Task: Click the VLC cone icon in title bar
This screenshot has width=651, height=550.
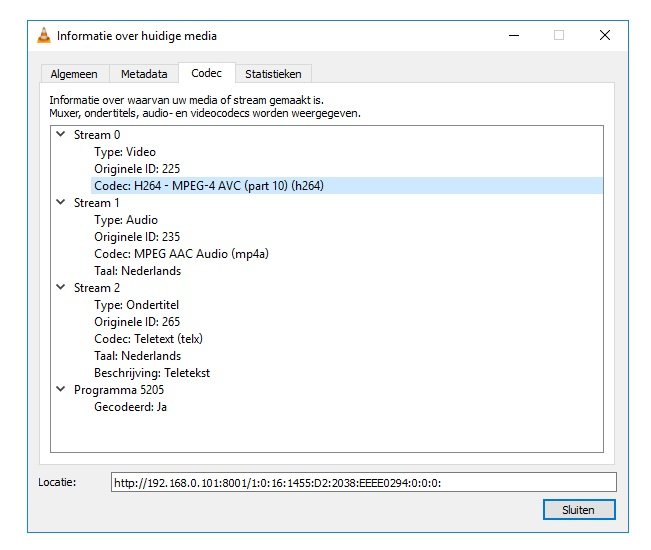Action: pos(44,36)
